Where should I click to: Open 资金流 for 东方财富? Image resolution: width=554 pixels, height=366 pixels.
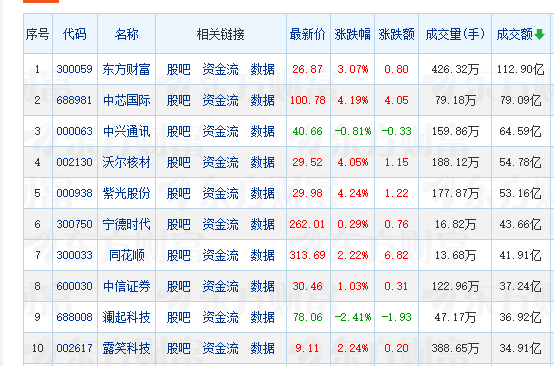point(220,69)
